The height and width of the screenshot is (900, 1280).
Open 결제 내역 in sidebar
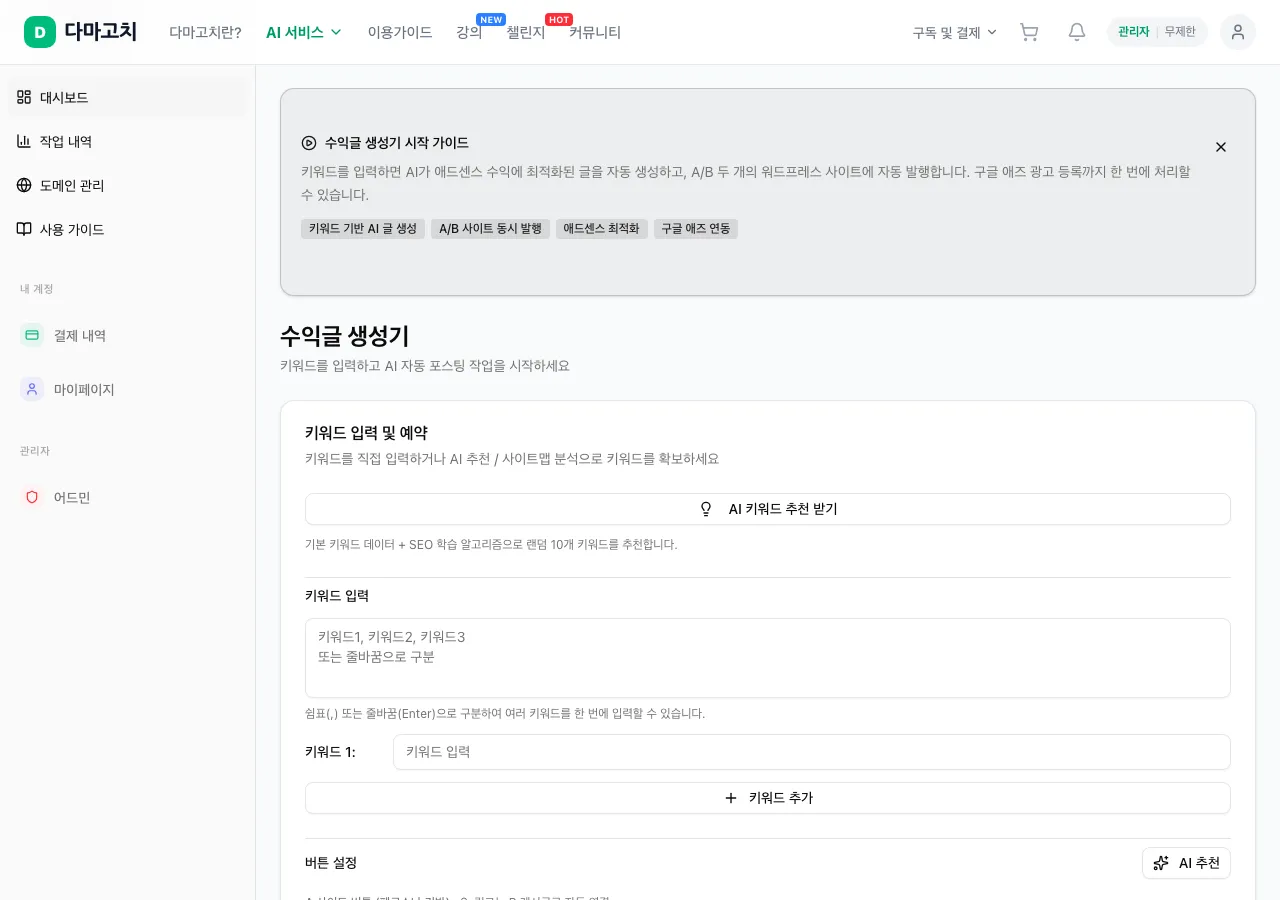click(127, 335)
